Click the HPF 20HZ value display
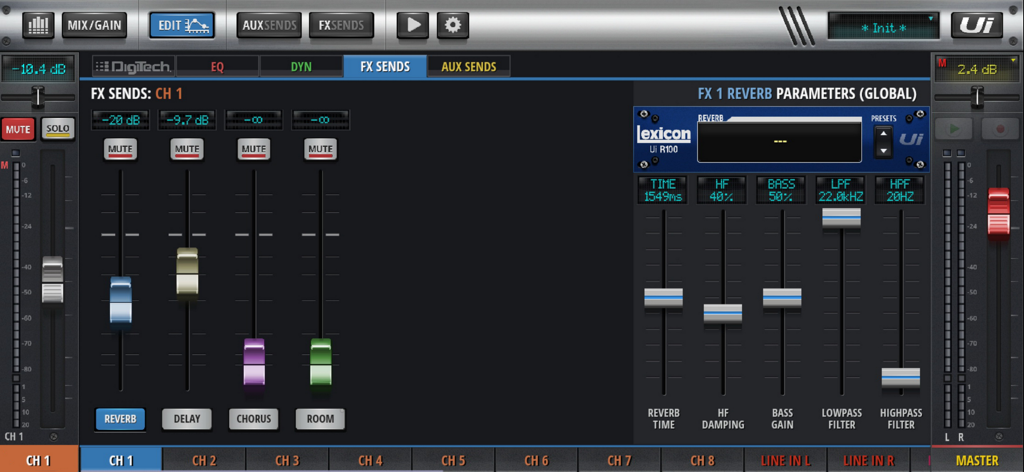Screen dimensions: 1024x472 900,190
